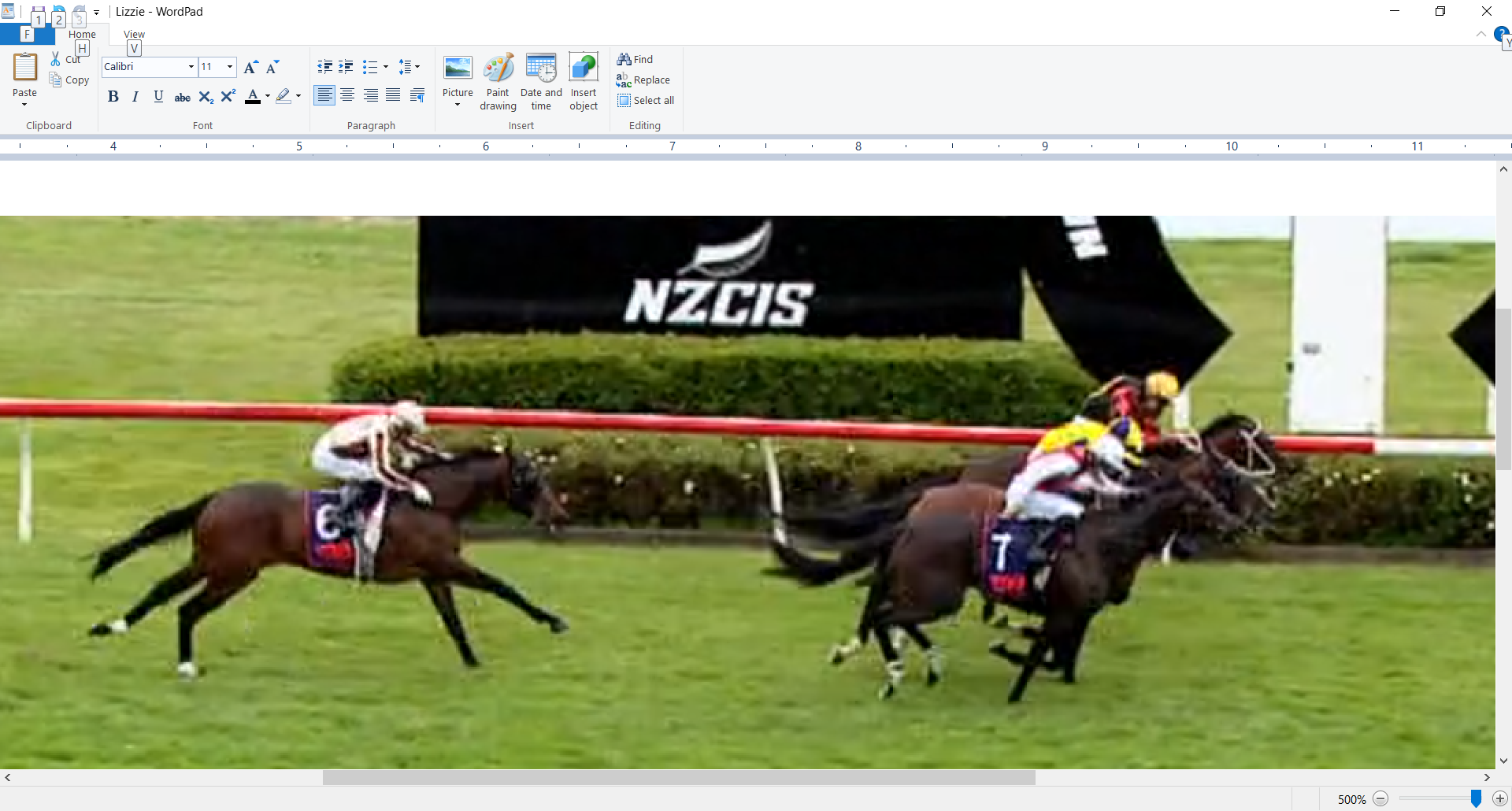Grow the font size
Image resolution: width=1512 pixels, height=811 pixels.
tap(250, 68)
